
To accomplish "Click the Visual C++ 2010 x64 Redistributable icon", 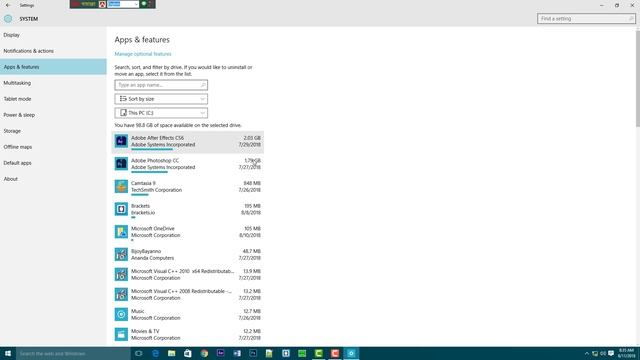I will [121, 274].
